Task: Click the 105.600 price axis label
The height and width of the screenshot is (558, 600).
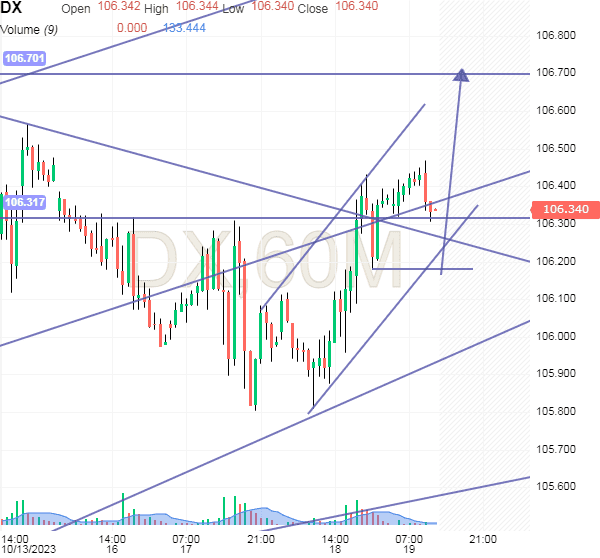Action: tap(556, 486)
